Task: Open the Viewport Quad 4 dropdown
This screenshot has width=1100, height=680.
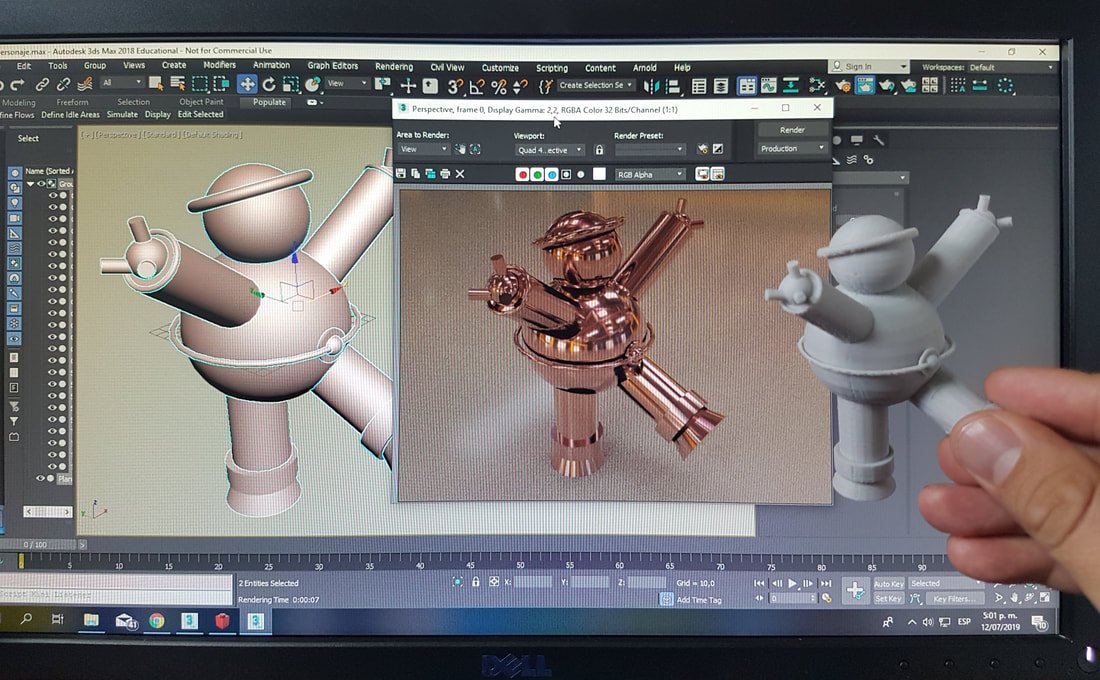Action: click(x=549, y=149)
